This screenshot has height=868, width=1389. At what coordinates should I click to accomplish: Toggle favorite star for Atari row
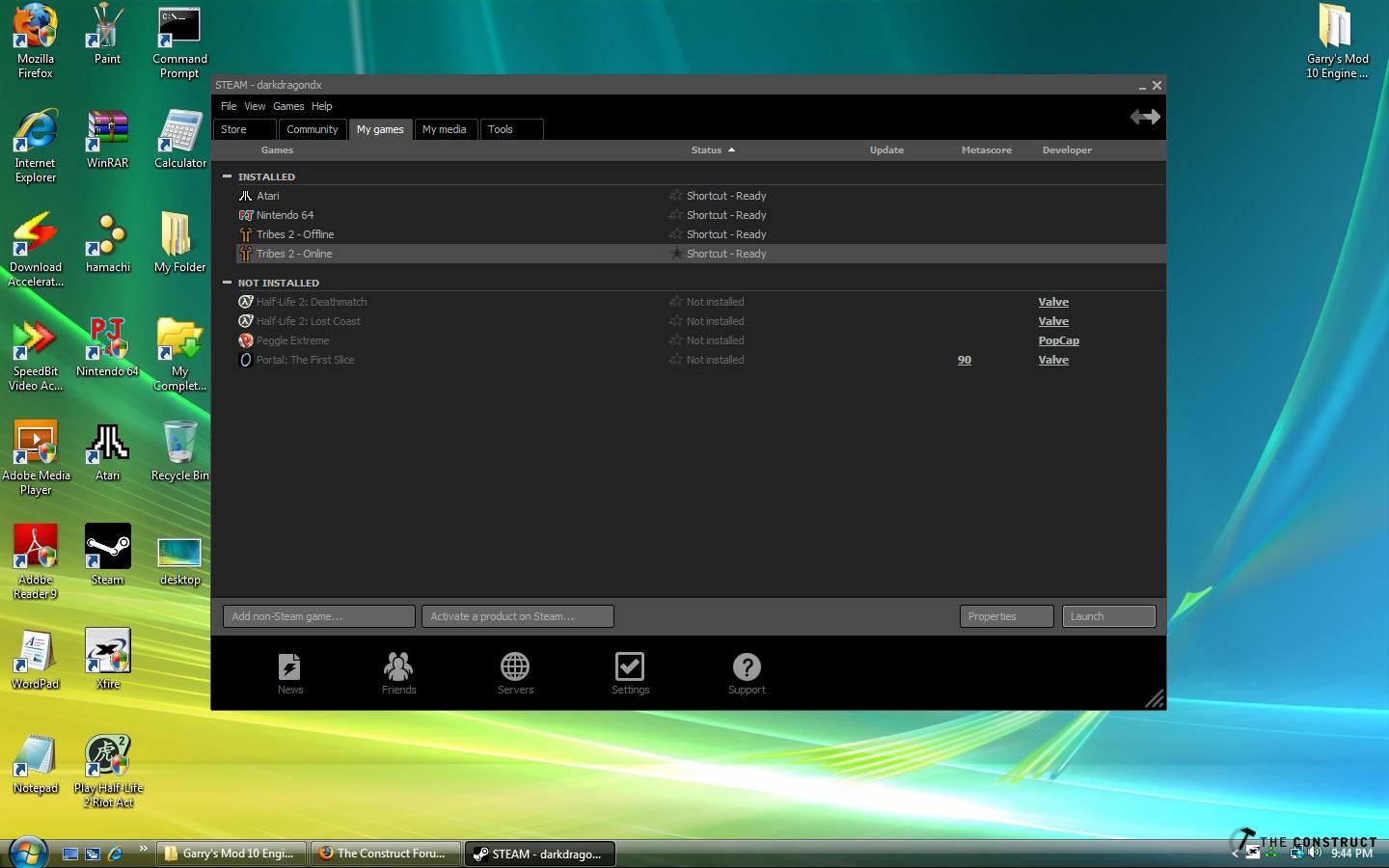[x=675, y=196]
